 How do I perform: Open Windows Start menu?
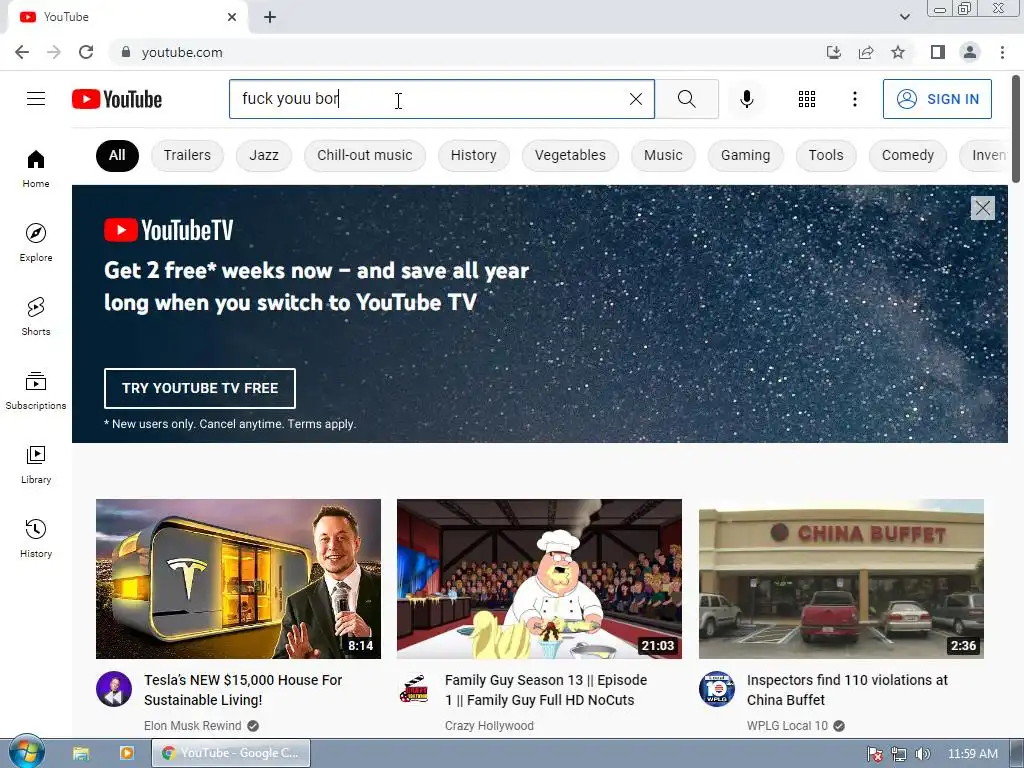[x=27, y=752]
